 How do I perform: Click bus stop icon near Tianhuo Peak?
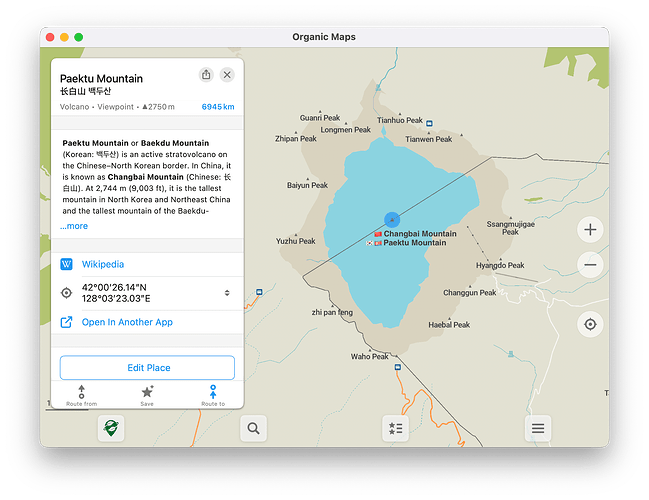430,123
